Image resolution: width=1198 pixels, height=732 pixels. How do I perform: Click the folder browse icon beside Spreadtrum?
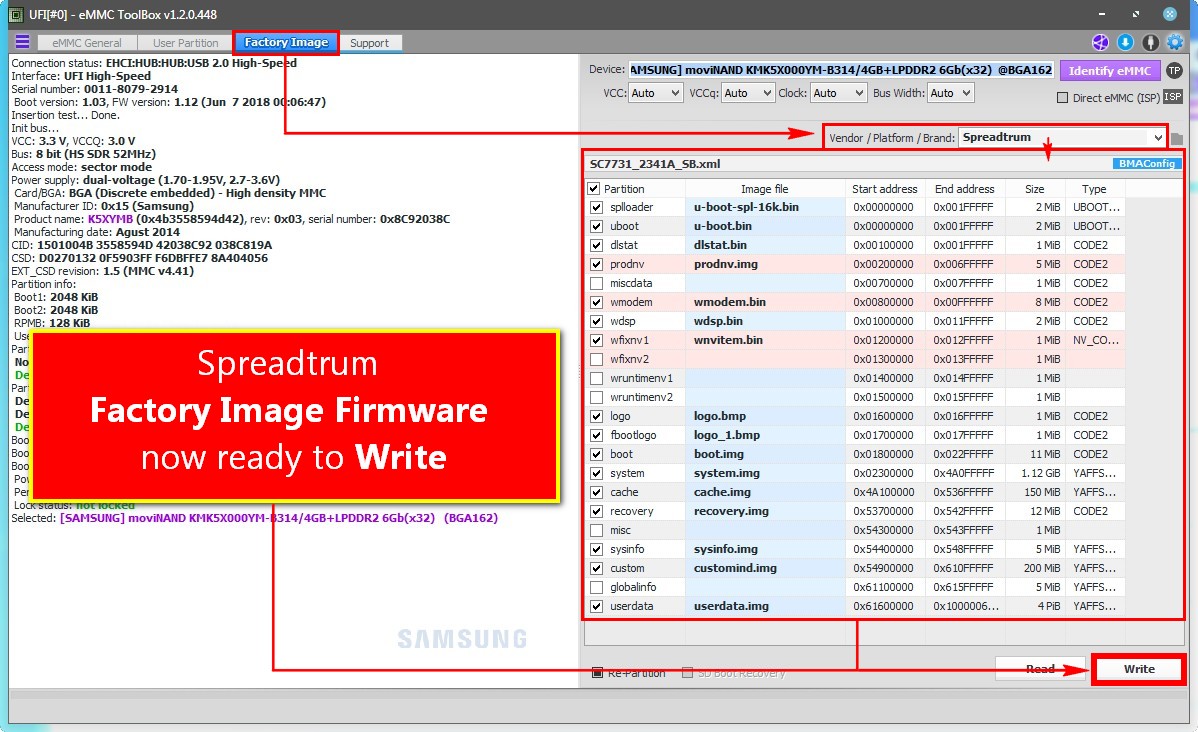[x=1177, y=138]
